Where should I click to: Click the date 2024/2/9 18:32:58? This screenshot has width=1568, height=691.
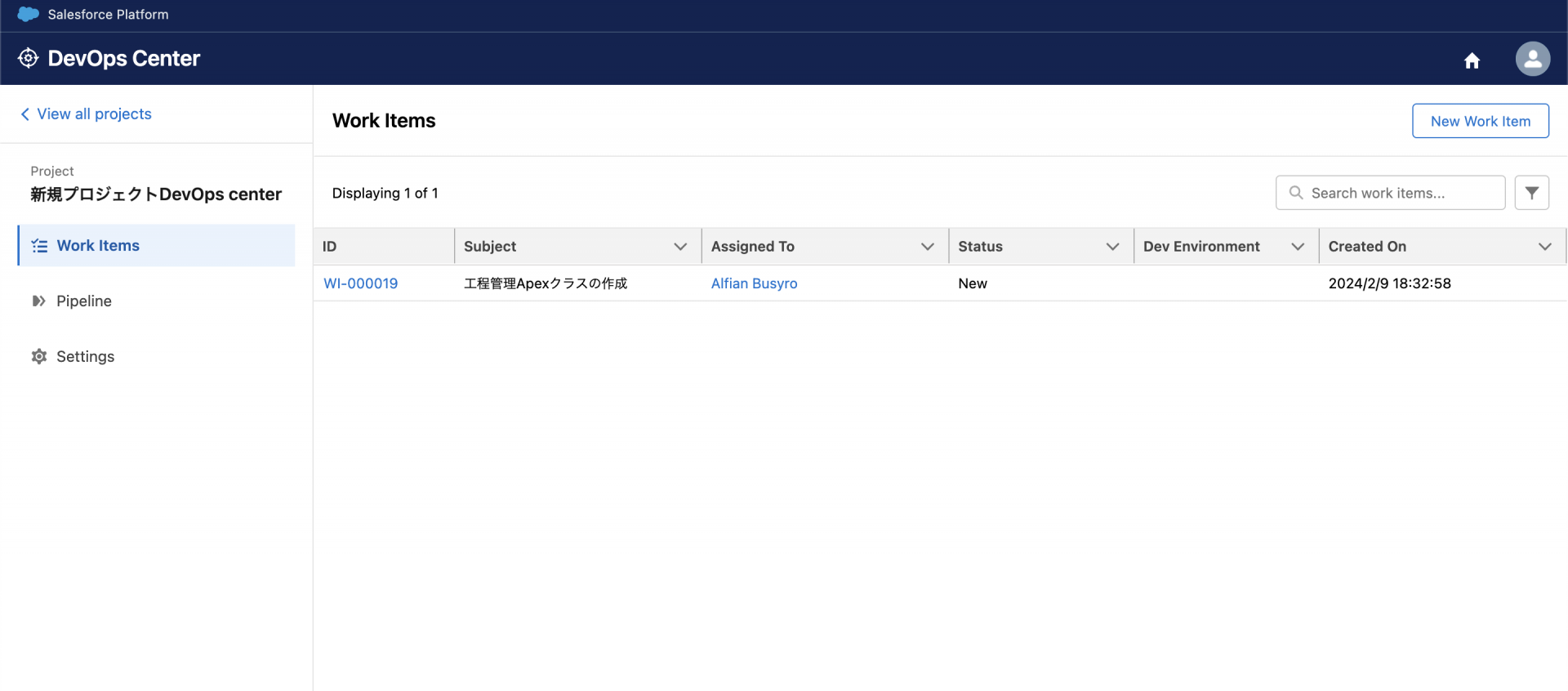click(1390, 283)
